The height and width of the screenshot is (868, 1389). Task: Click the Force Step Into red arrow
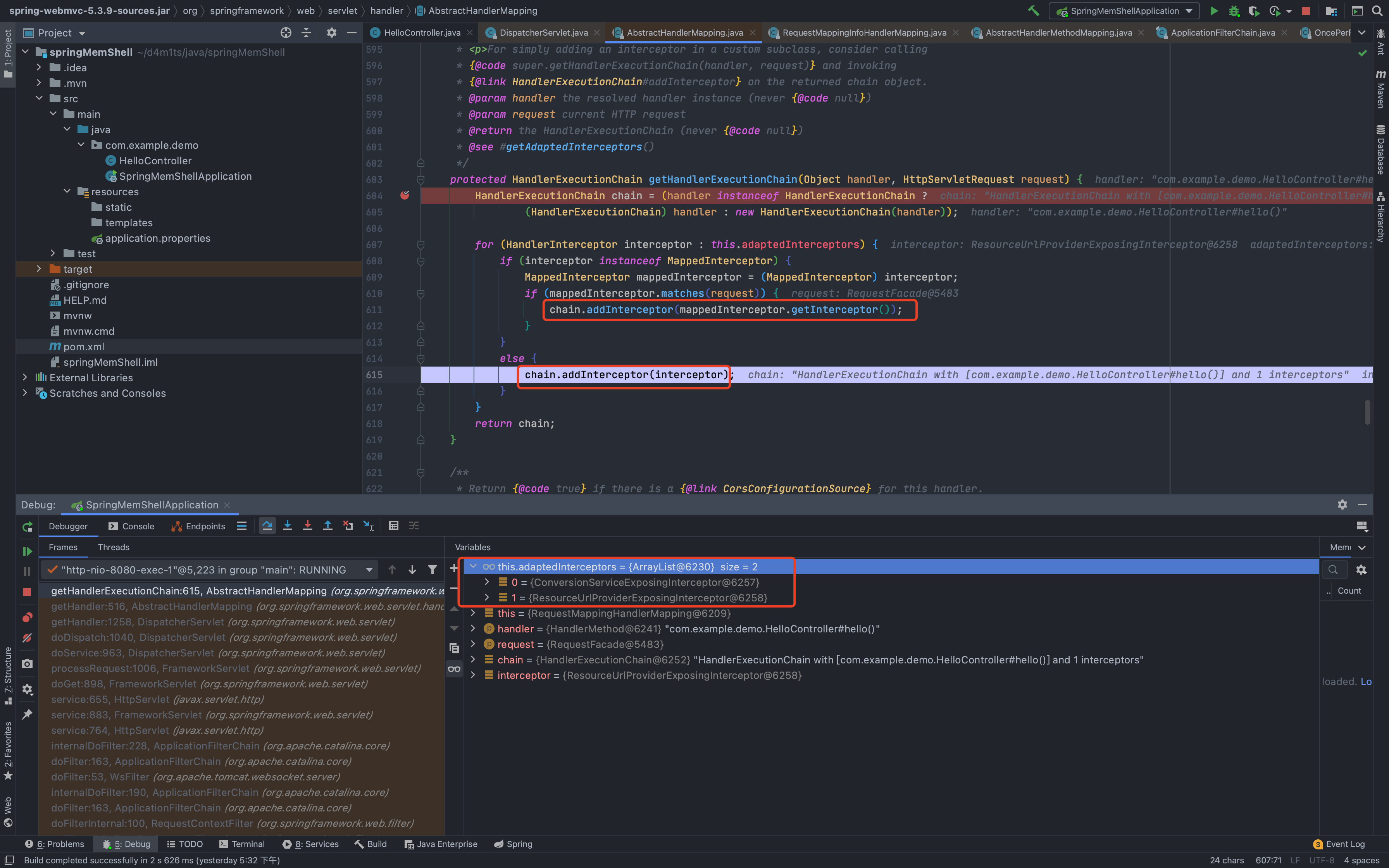click(308, 526)
